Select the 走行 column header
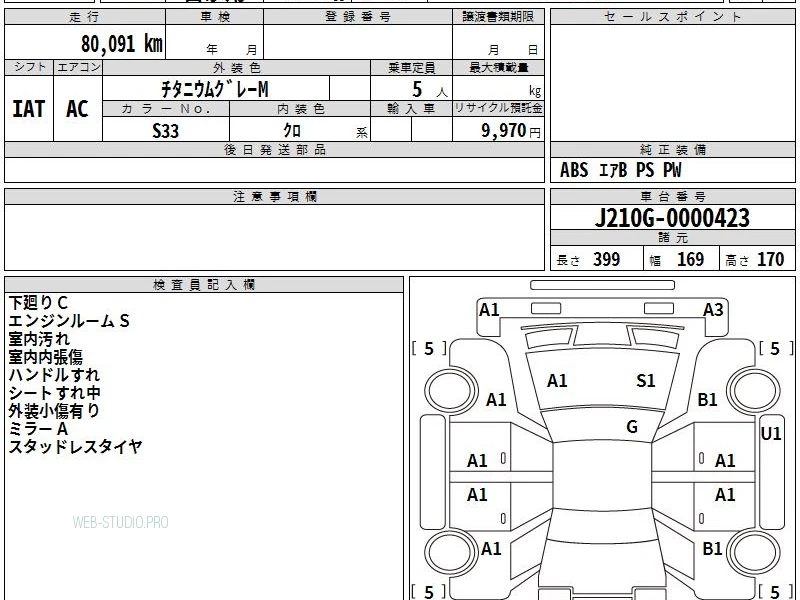Screen dimensions: 800x600 (x=85, y=17)
